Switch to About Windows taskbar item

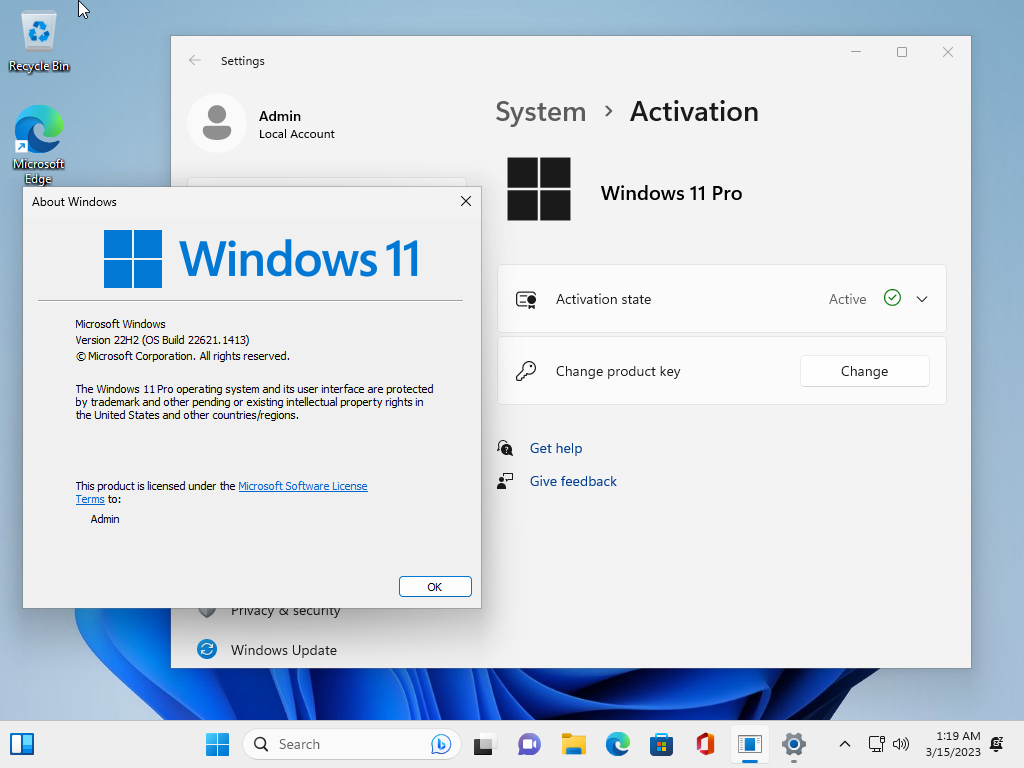pyautogui.click(x=750, y=744)
